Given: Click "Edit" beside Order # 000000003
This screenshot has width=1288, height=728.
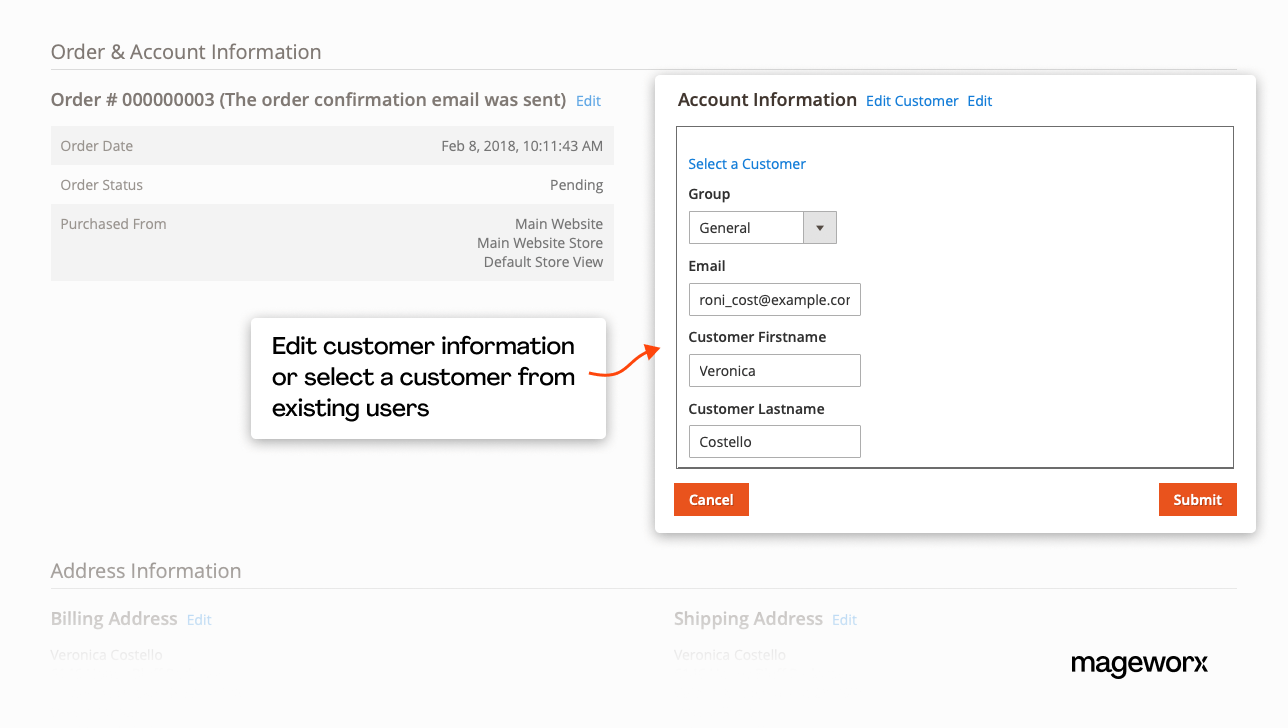Looking at the screenshot, I should click(587, 100).
